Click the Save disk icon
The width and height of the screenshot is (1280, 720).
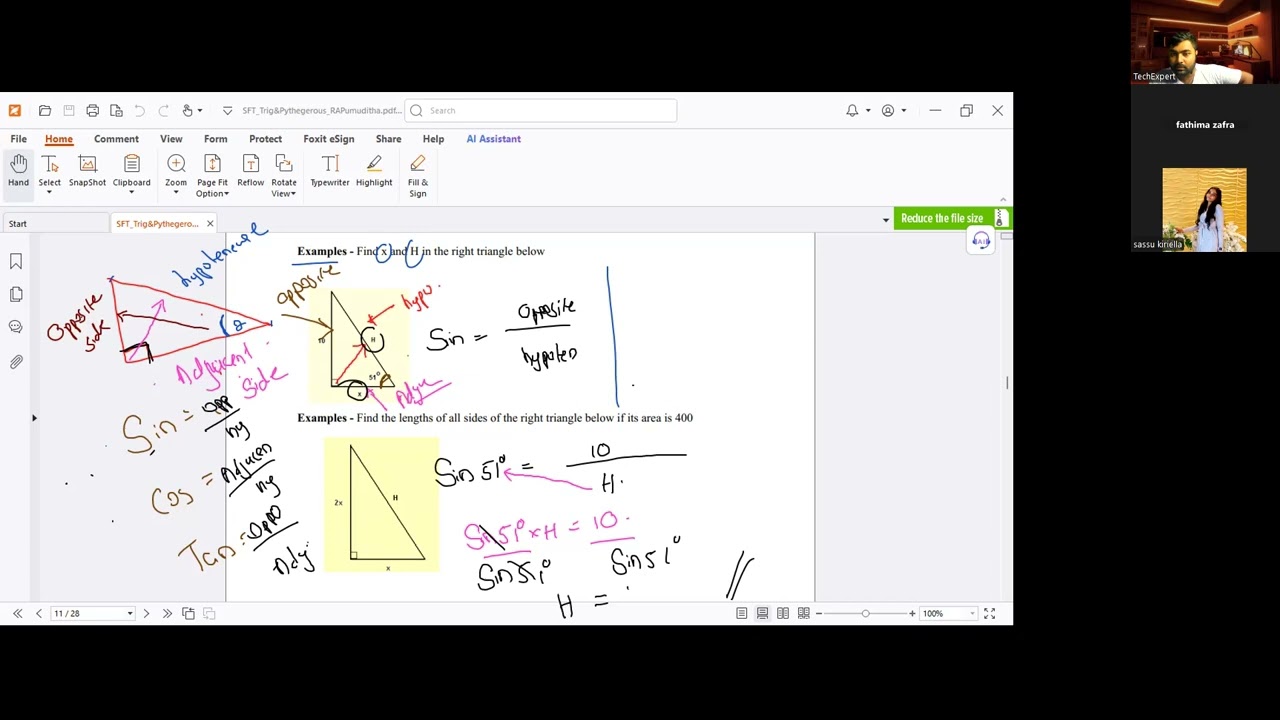coord(69,111)
